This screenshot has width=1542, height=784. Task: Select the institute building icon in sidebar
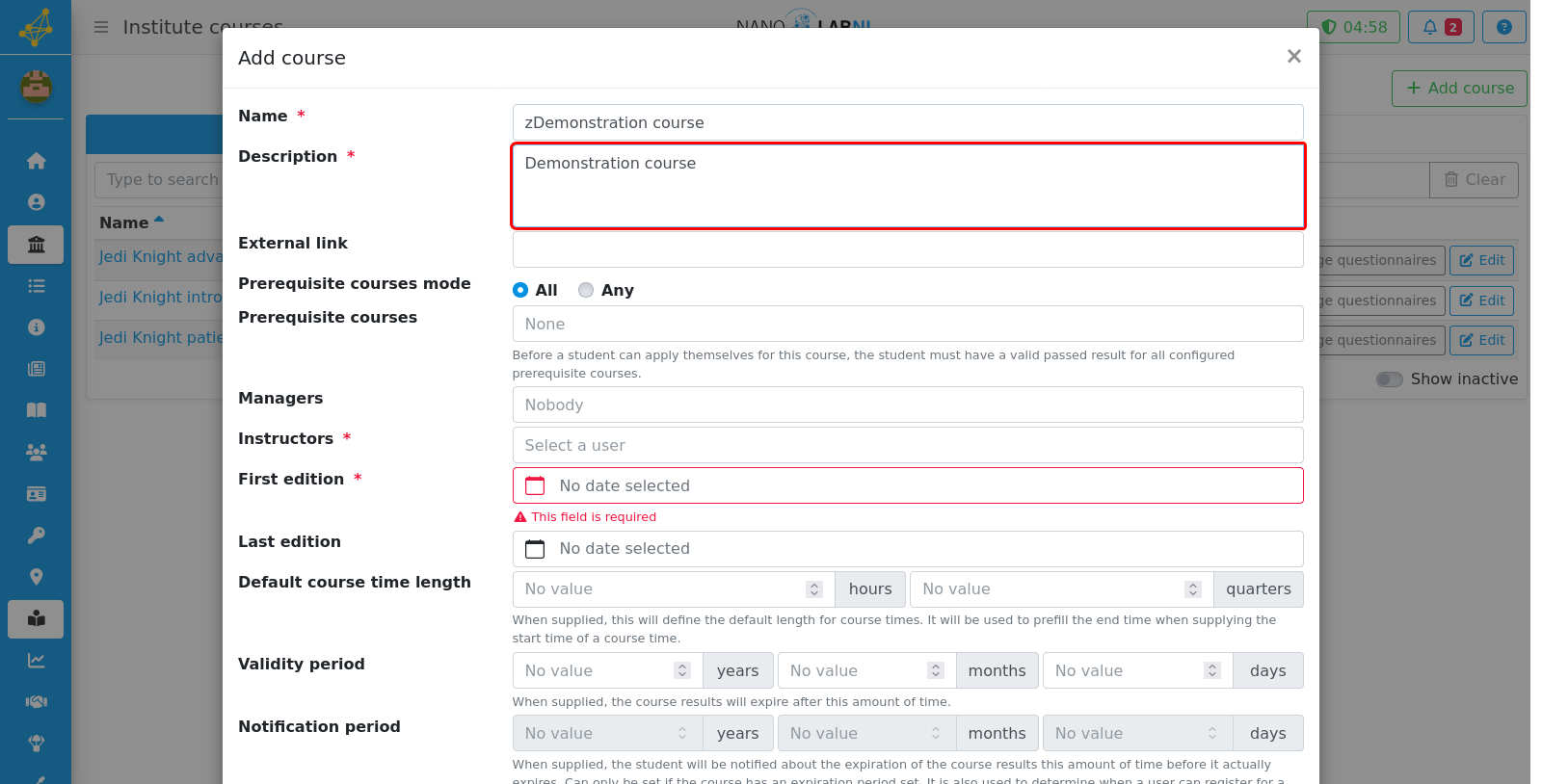pyautogui.click(x=36, y=245)
